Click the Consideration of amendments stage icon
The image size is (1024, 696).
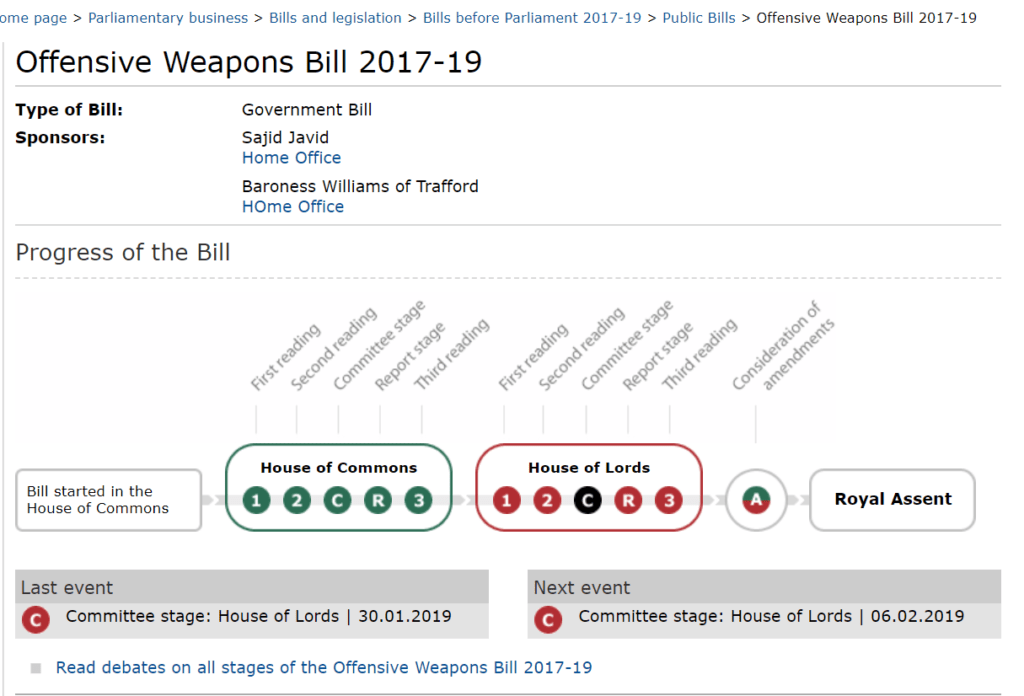pos(756,500)
